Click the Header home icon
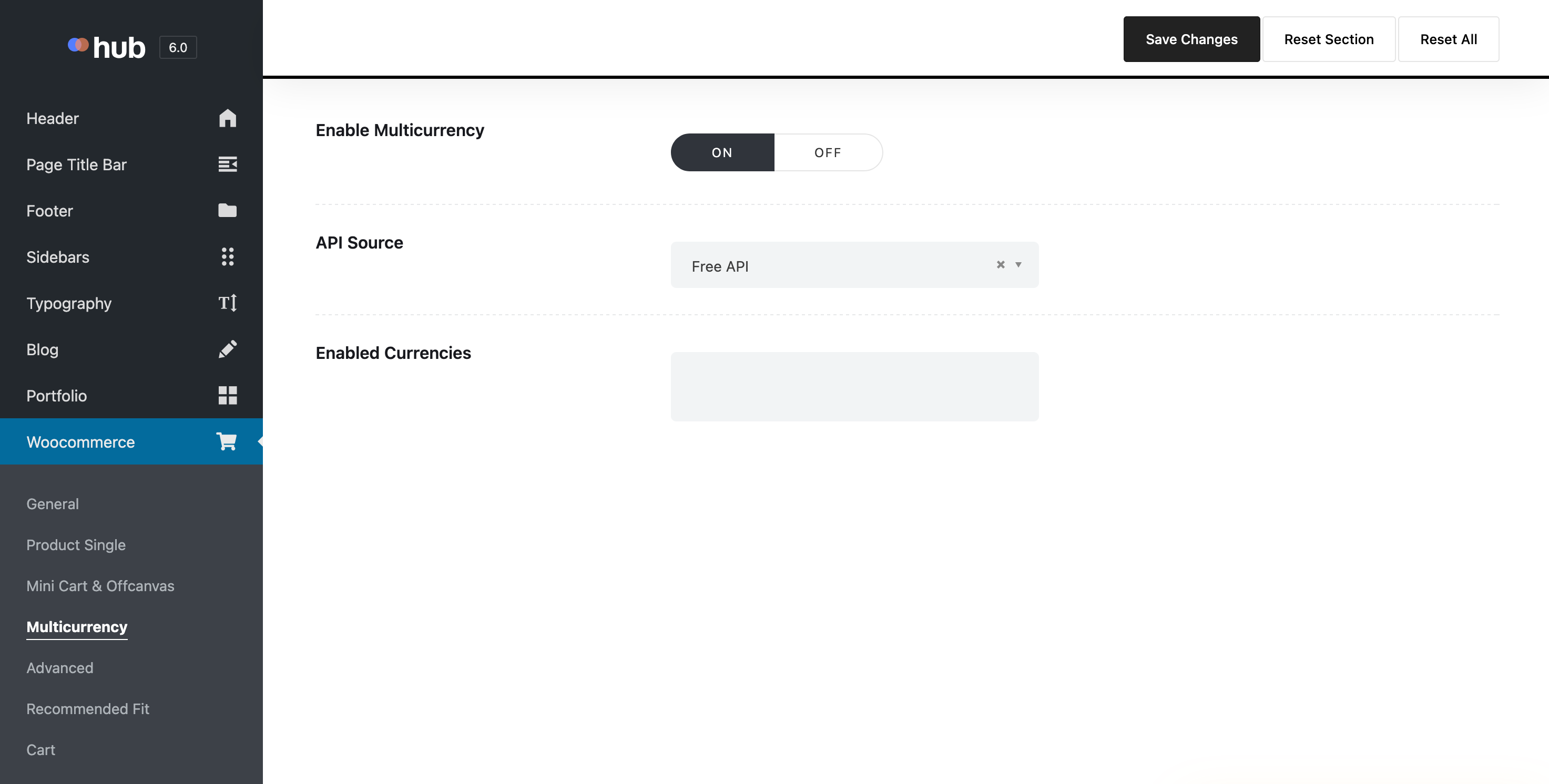Image resolution: width=1549 pixels, height=784 pixels. click(x=227, y=118)
